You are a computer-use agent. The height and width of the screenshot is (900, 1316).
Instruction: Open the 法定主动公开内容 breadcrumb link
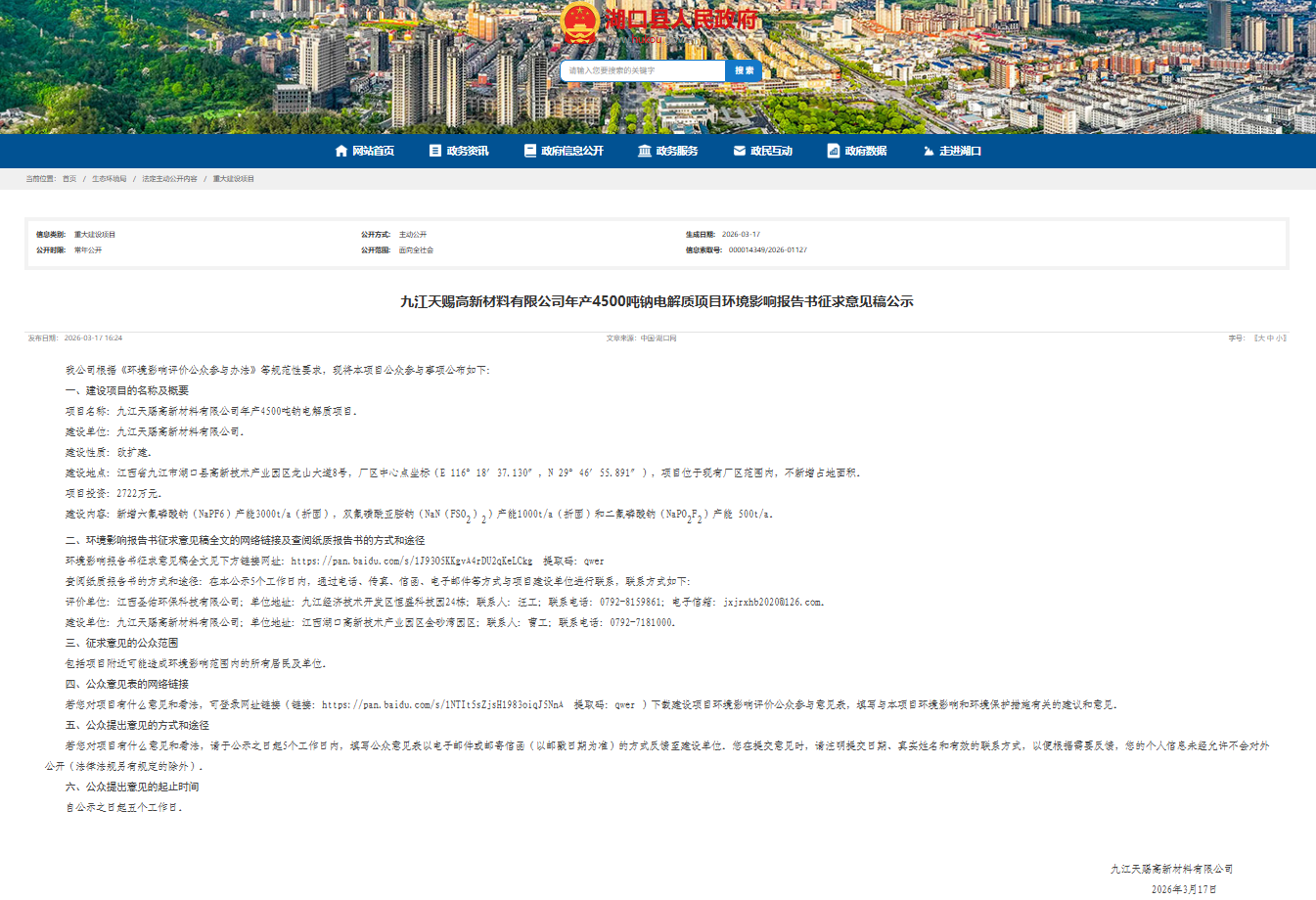(x=168, y=178)
